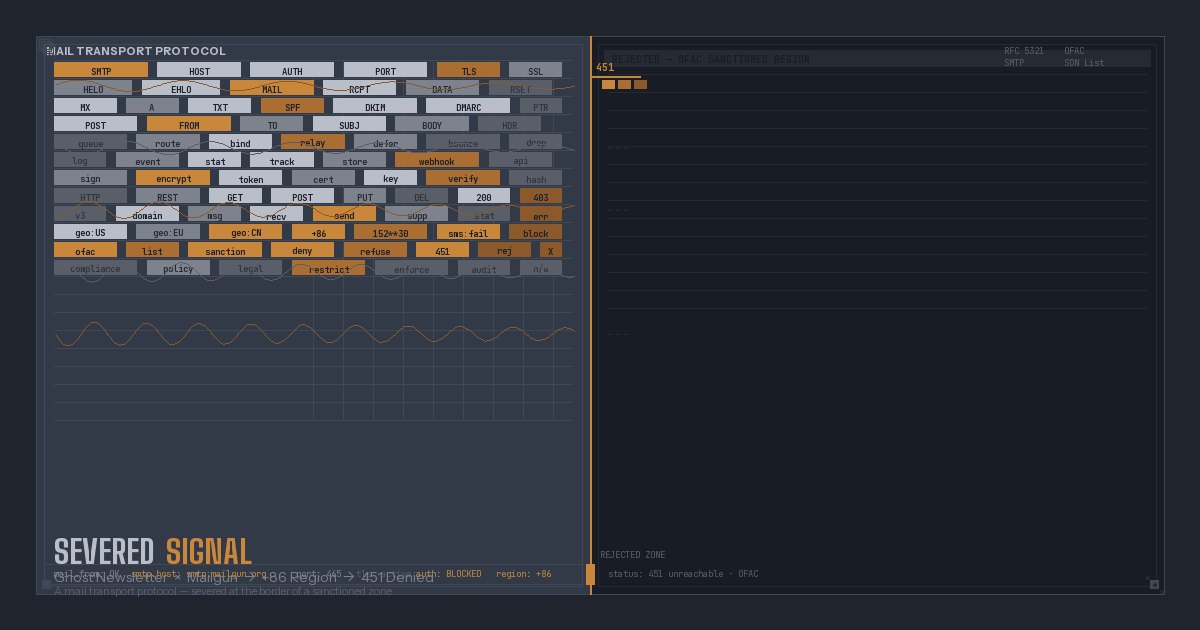Click the SMTP protocol tile

[101, 70]
